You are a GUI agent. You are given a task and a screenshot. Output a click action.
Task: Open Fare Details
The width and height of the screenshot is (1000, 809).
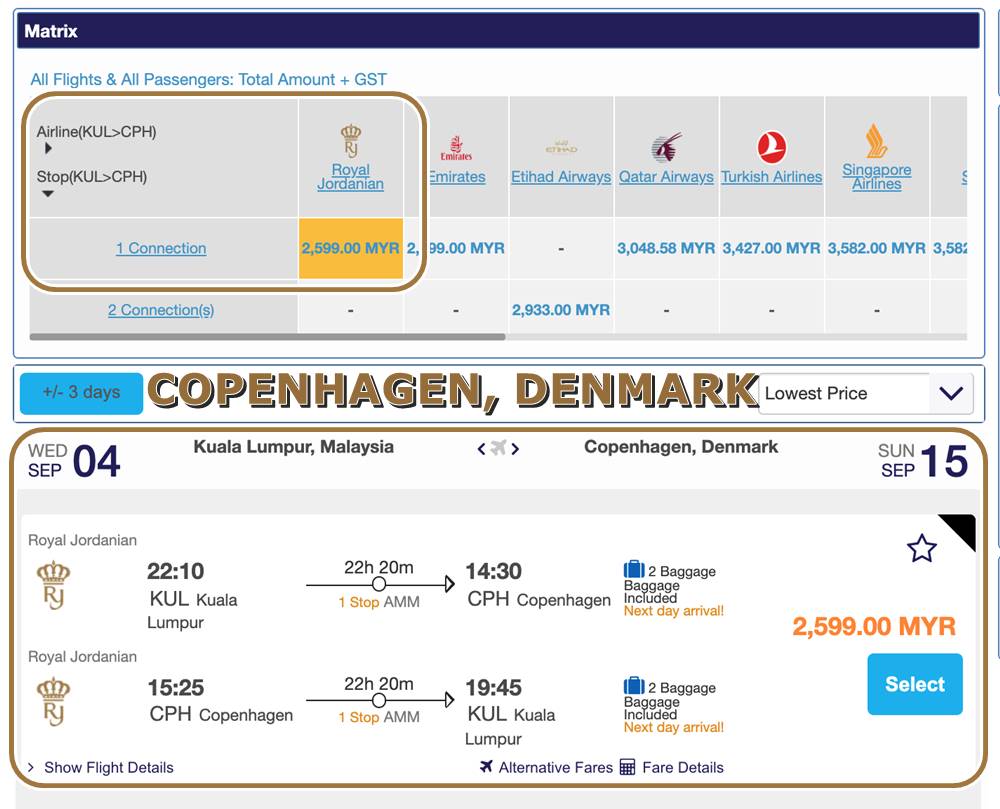[683, 767]
